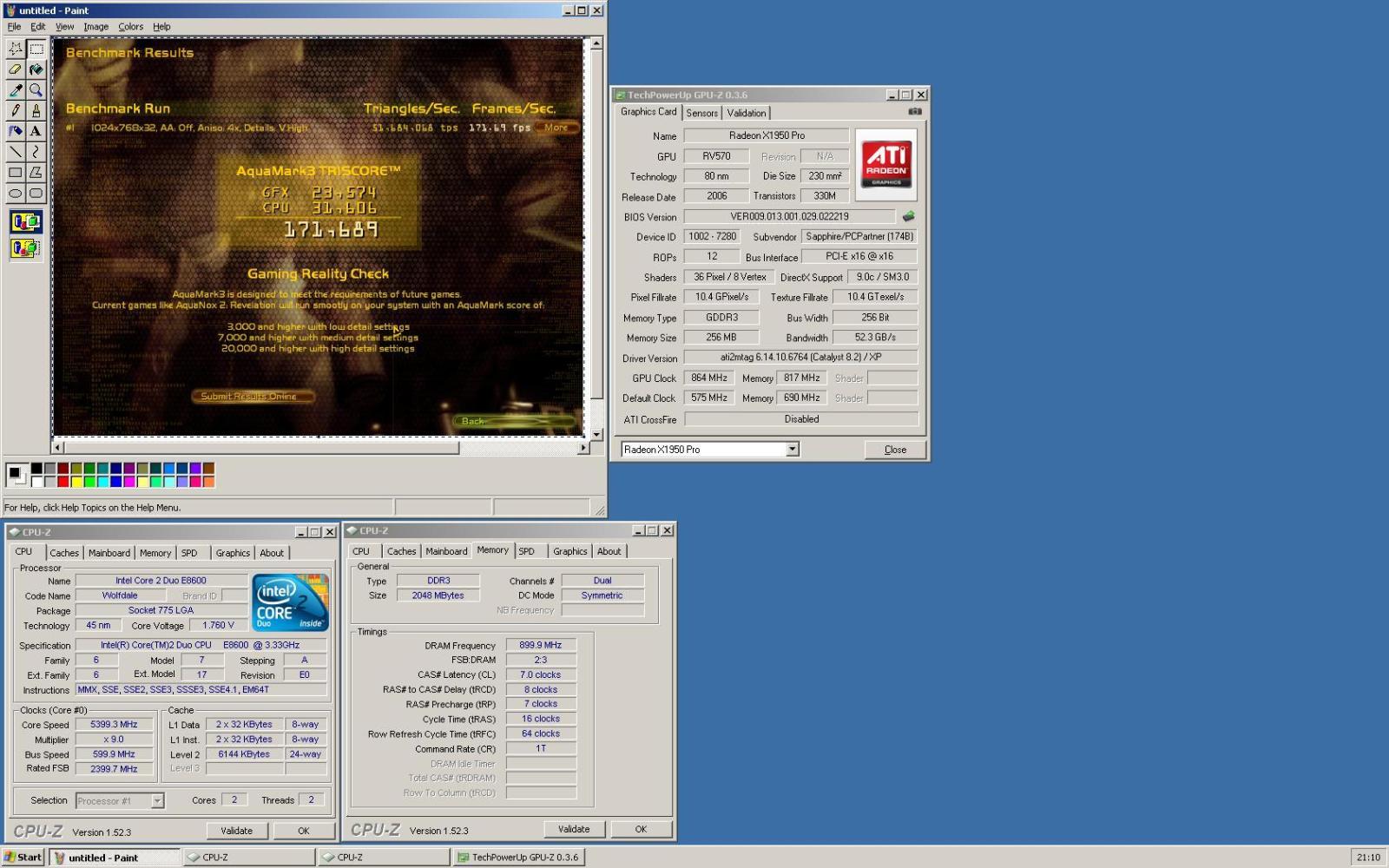Image resolution: width=1389 pixels, height=868 pixels.
Task: Select the Ellipse shape tool
Action: (x=16, y=194)
